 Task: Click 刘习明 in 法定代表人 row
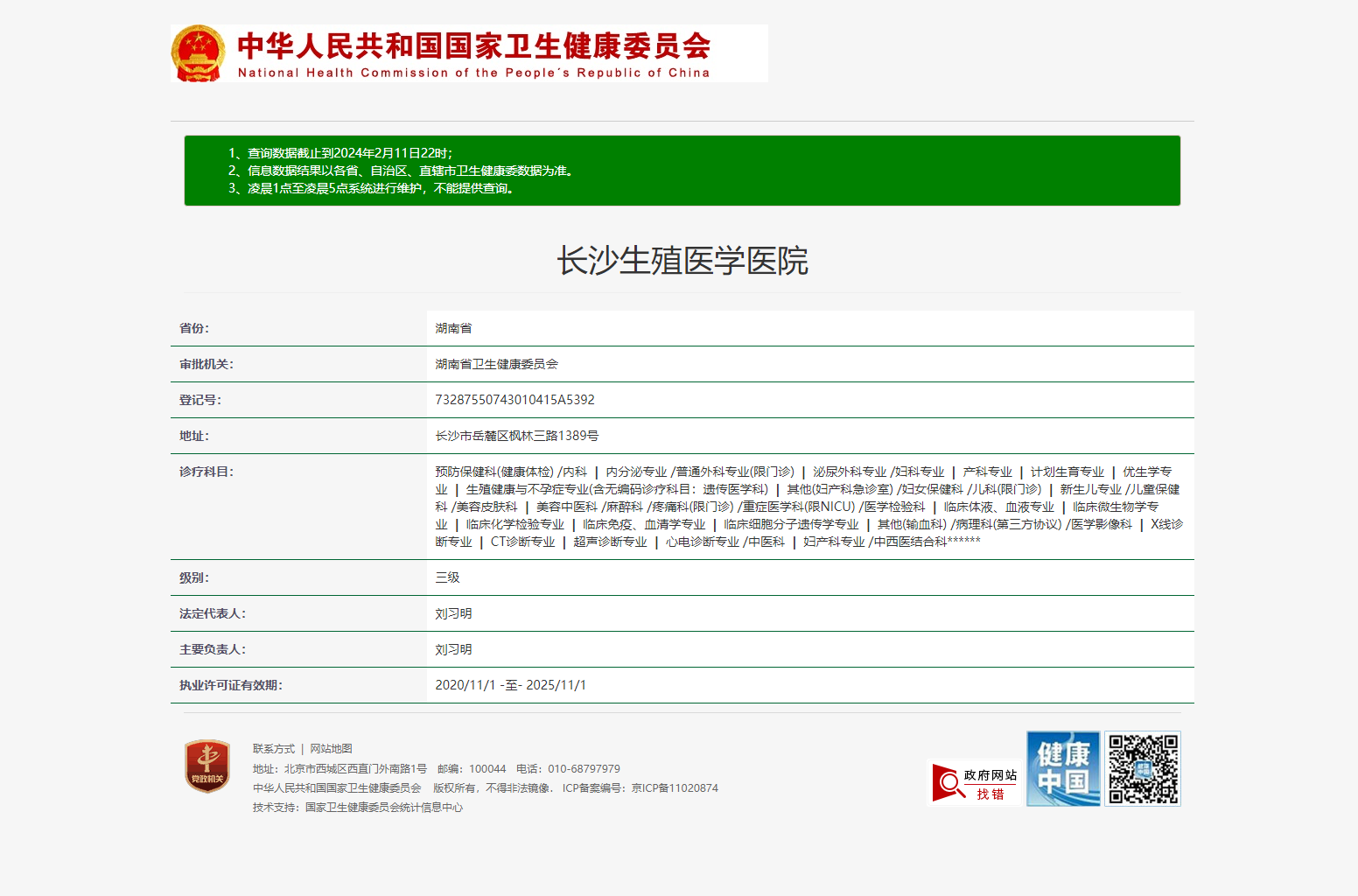point(453,613)
